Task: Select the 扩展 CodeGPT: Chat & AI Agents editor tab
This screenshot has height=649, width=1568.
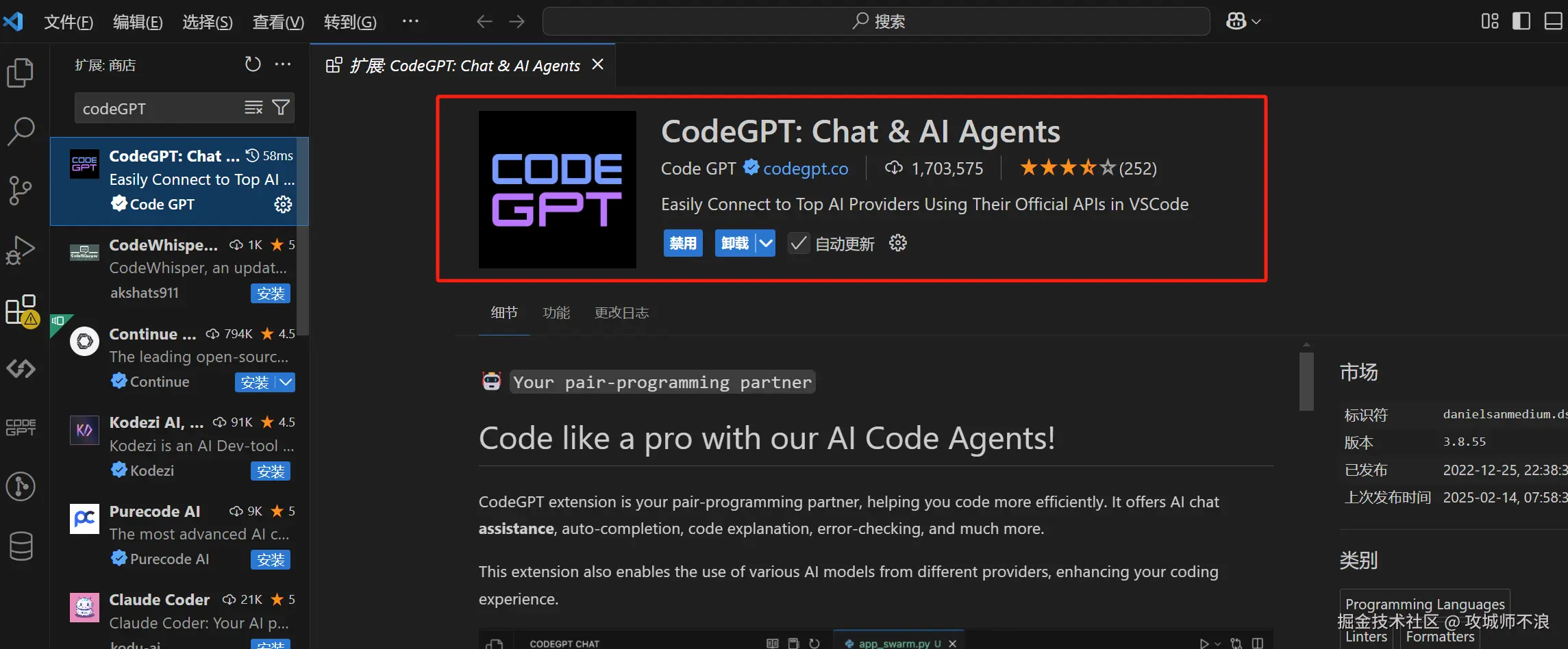Action: (464, 65)
